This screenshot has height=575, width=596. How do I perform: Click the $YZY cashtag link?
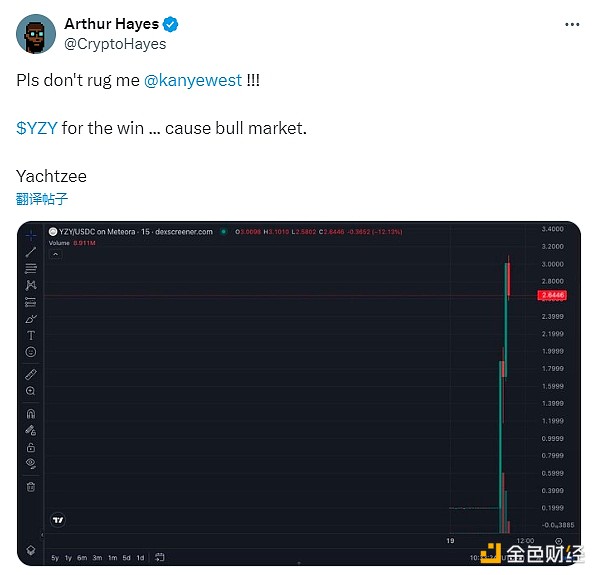pyautogui.click(x=37, y=128)
